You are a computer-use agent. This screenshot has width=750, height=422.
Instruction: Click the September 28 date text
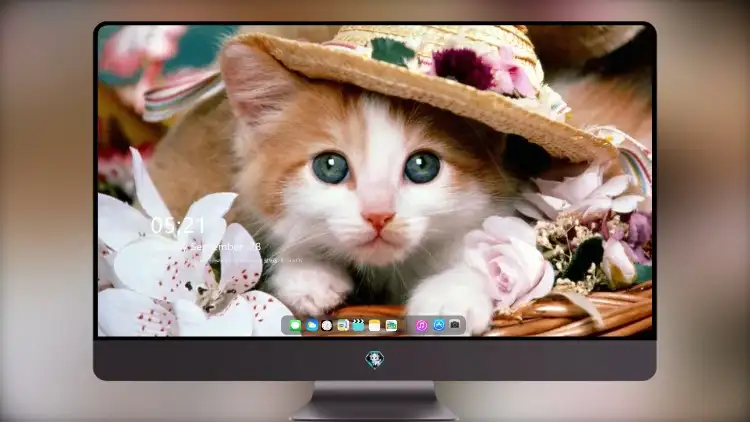click(x=225, y=247)
